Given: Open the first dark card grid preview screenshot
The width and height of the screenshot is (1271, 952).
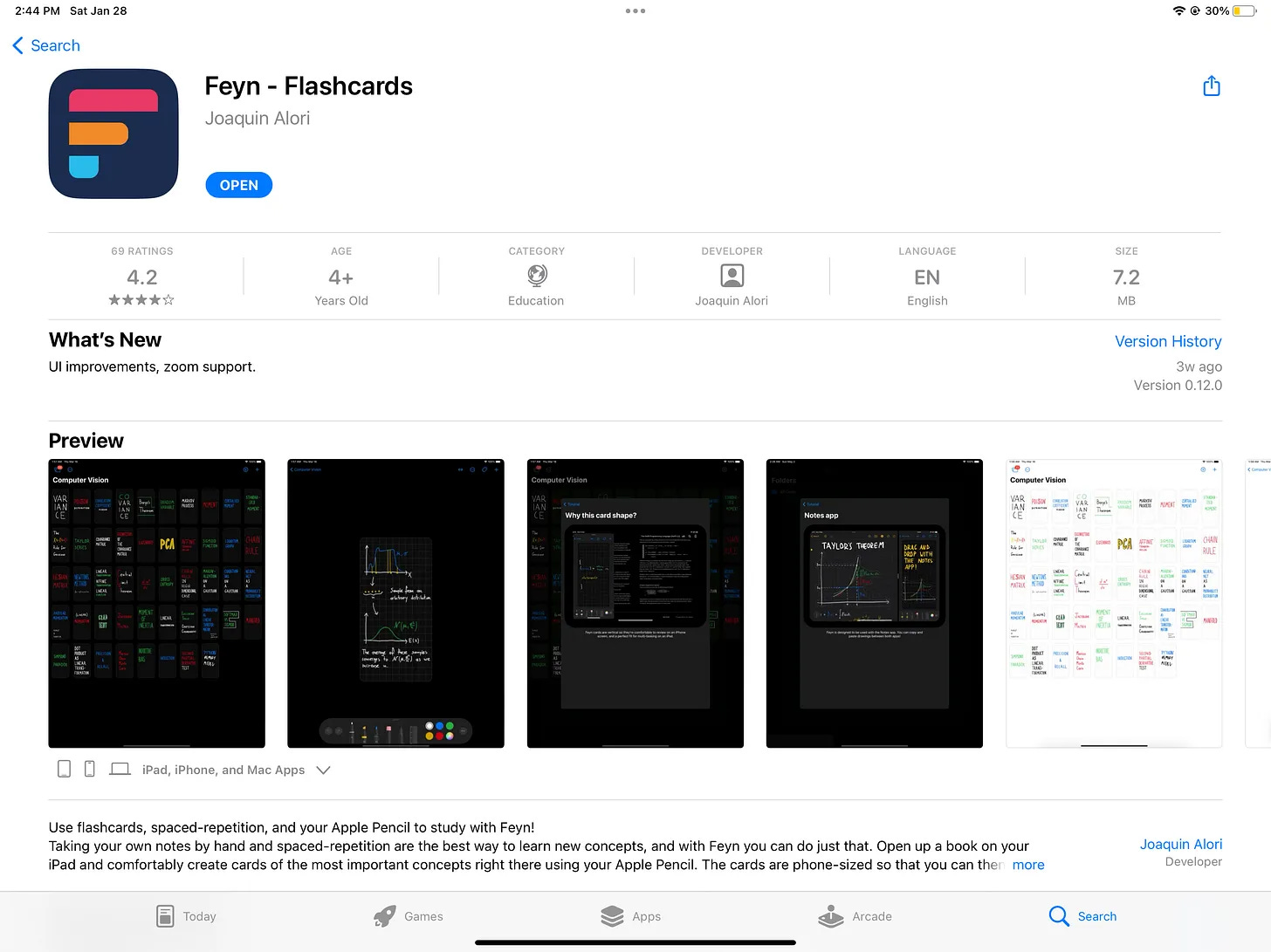Looking at the screenshot, I should 156,603.
